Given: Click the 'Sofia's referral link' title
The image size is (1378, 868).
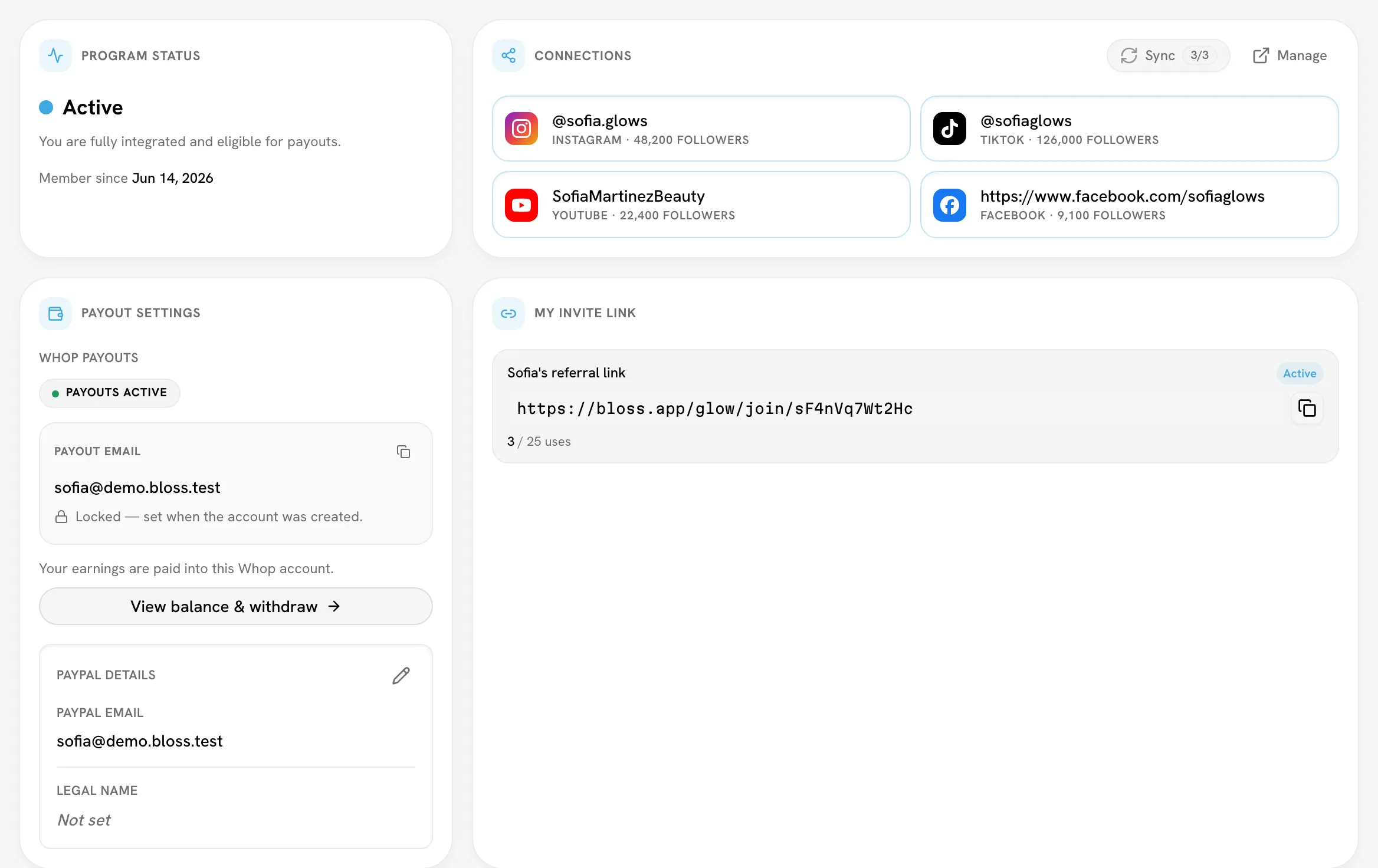Looking at the screenshot, I should pyautogui.click(x=566, y=373).
